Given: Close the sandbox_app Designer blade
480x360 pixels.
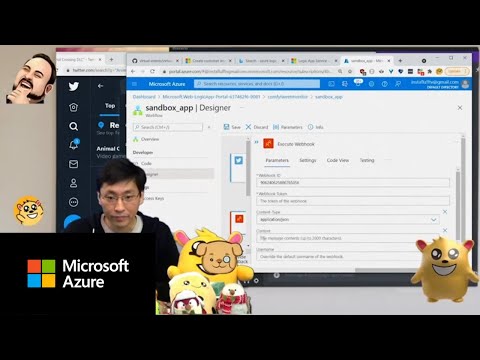Looking at the screenshot, I should (x=460, y=108).
